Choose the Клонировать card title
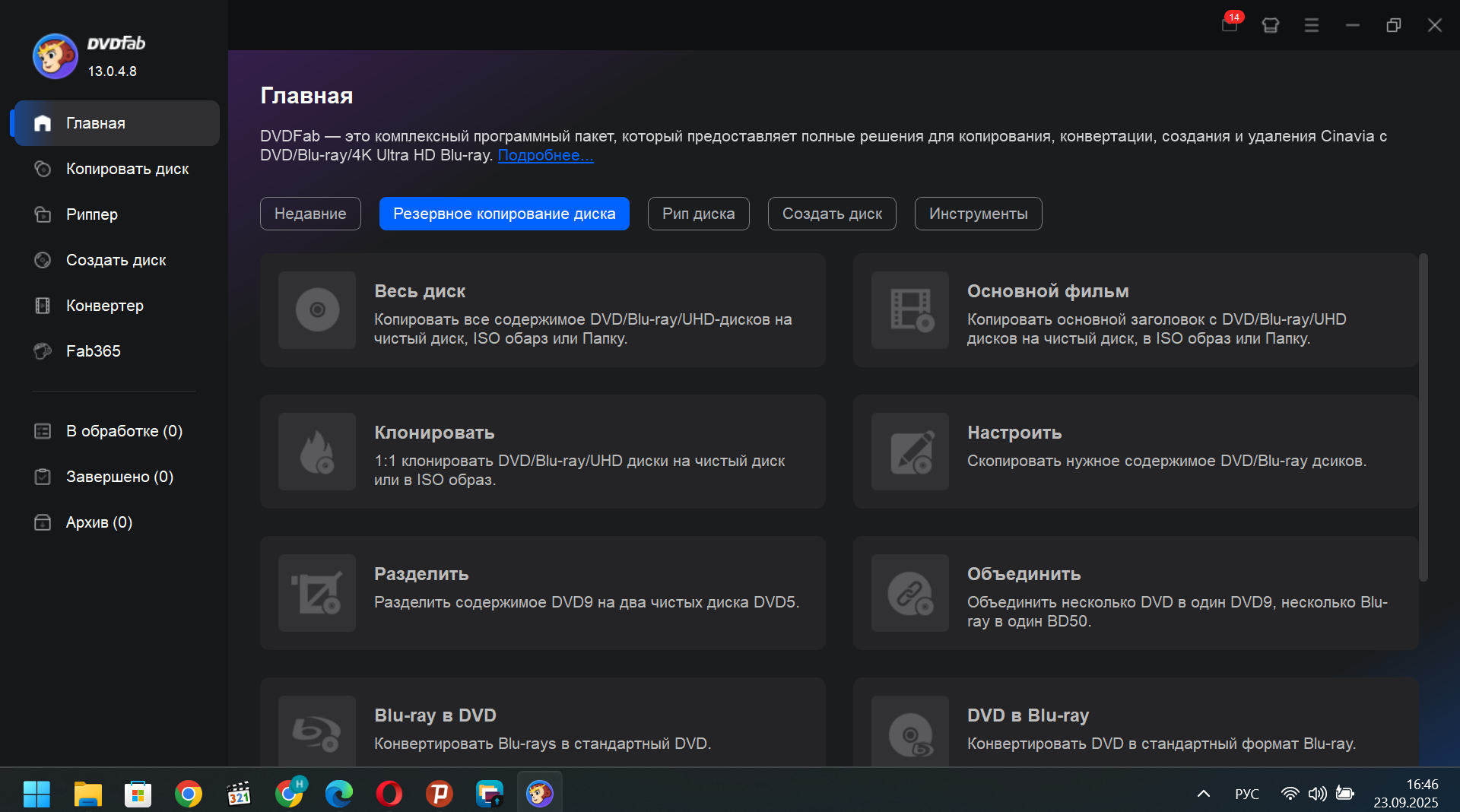The image size is (1460, 812). pyautogui.click(x=434, y=433)
